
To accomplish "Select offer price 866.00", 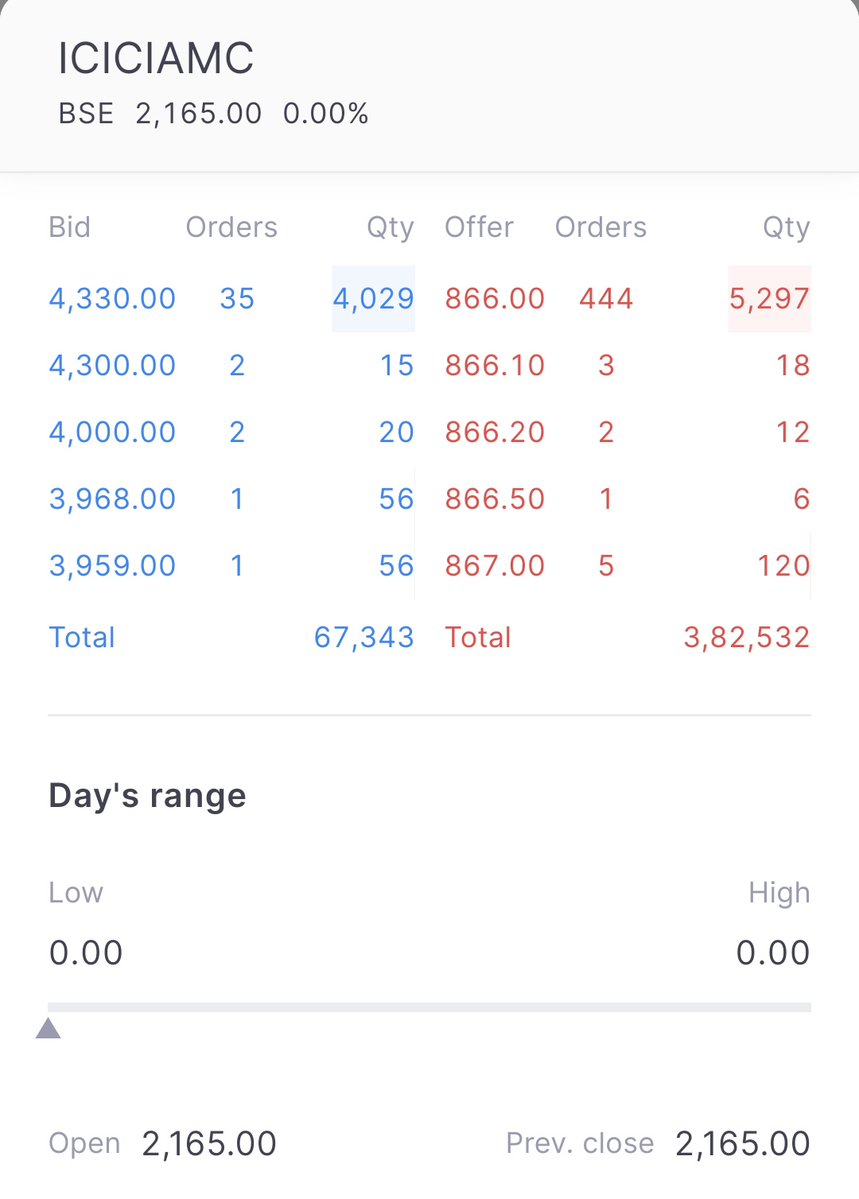I will [495, 298].
